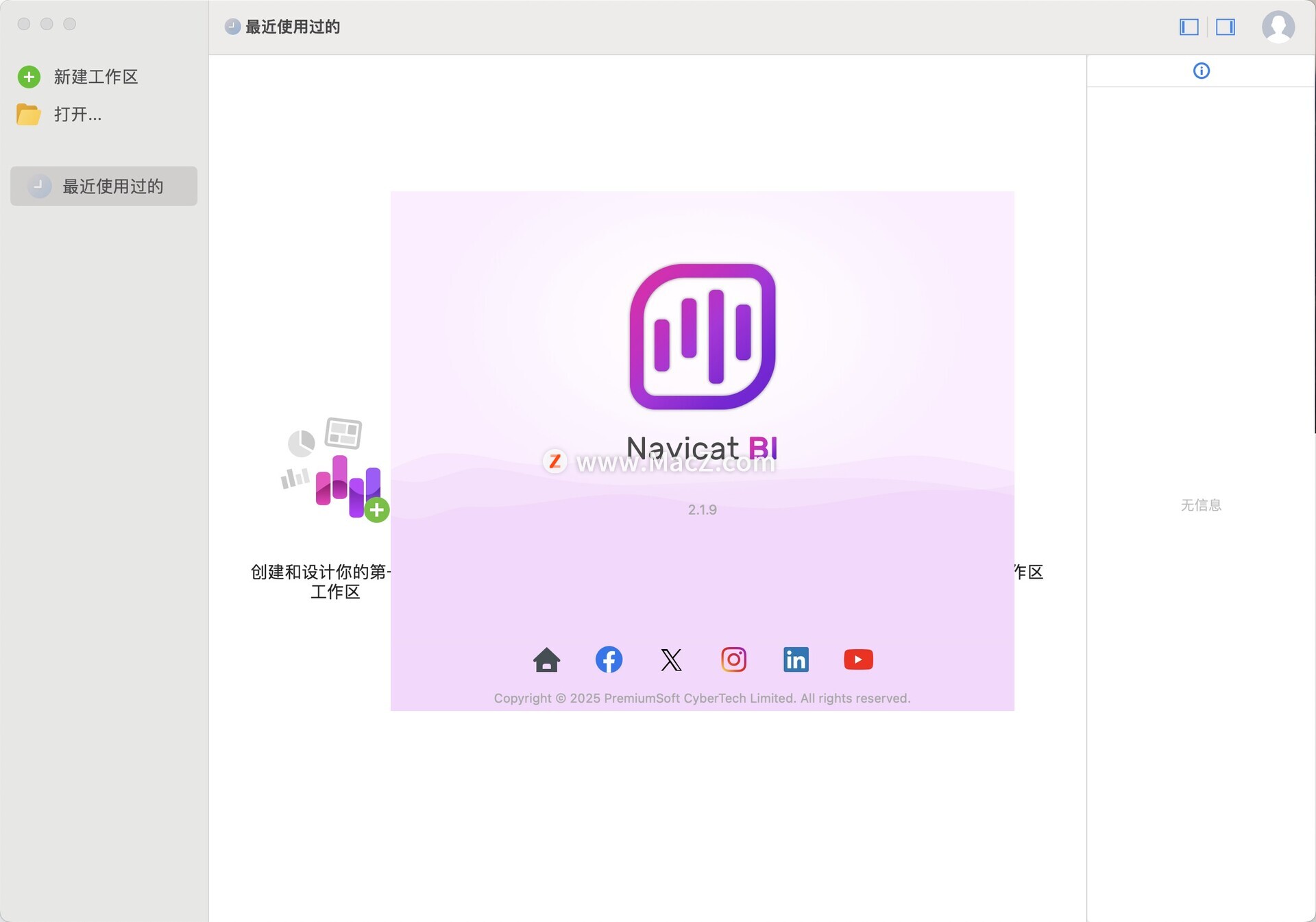Click the clock icon in the title bar
This screenshot has height=922, width=1316.
[232, 27]
